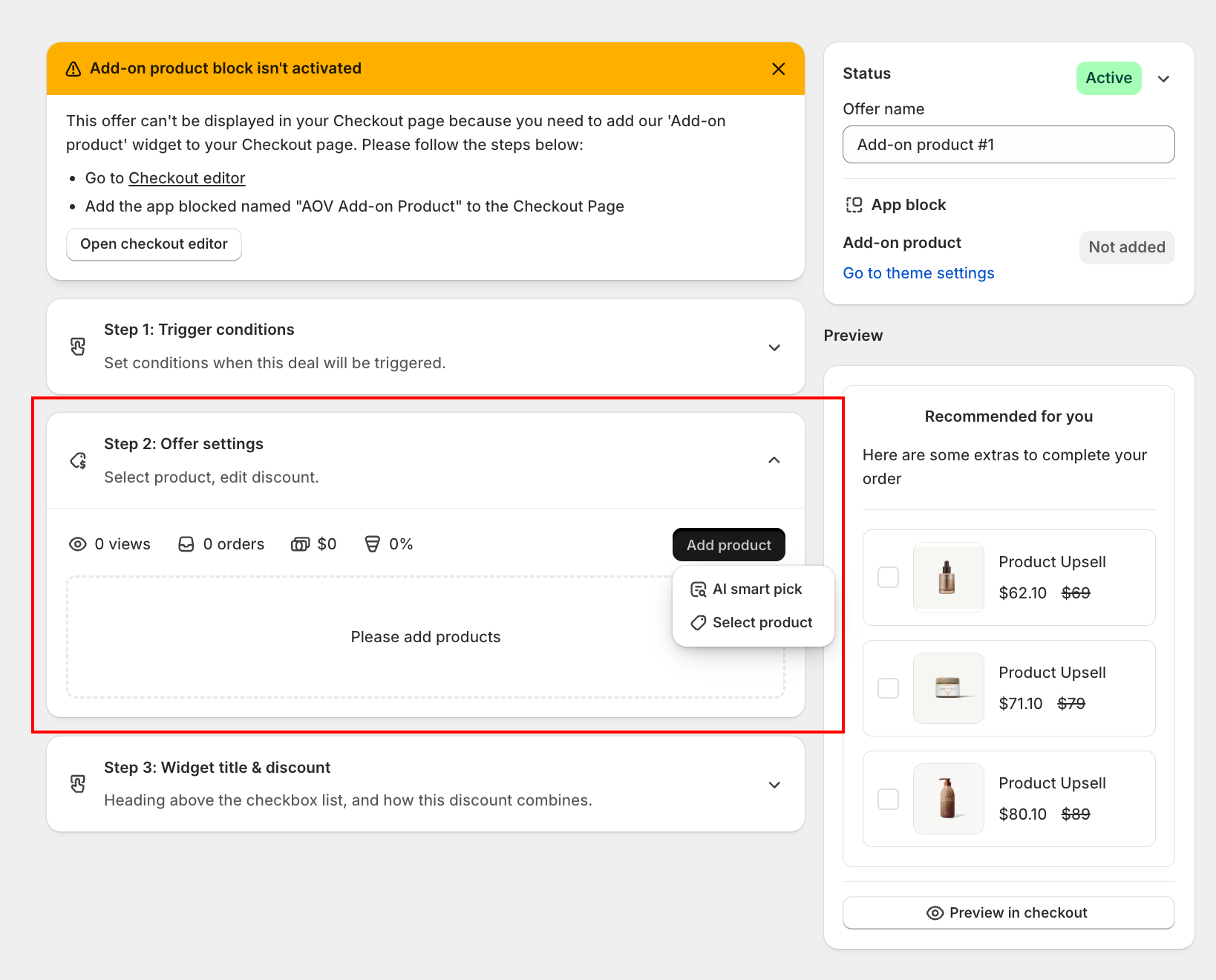The width and height of the screenshot is (1216, 980).
Task: Click the Step 3 widget title icon
Action: click(78, 784)
